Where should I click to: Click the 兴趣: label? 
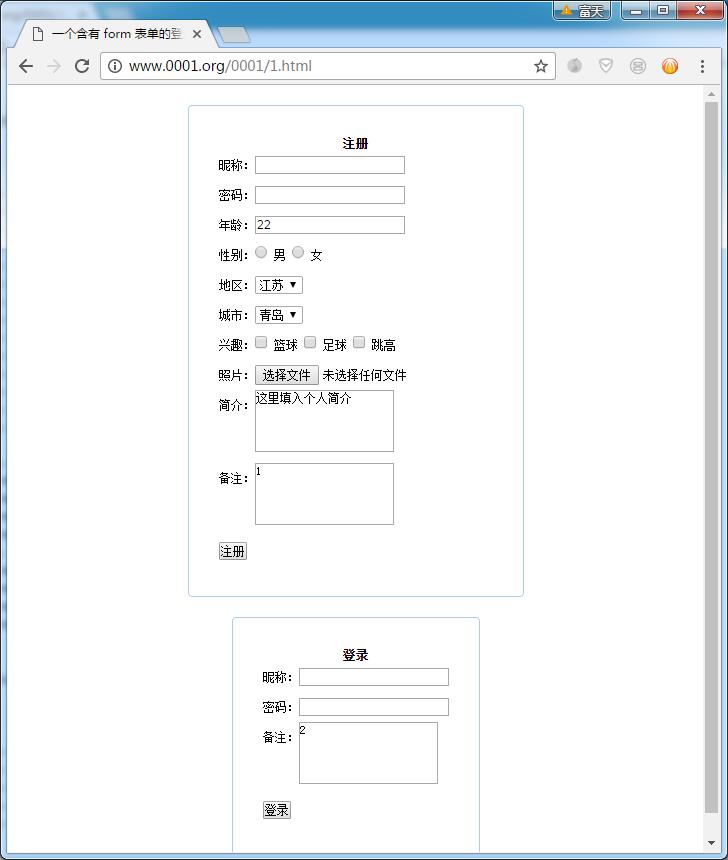point(233,345)
